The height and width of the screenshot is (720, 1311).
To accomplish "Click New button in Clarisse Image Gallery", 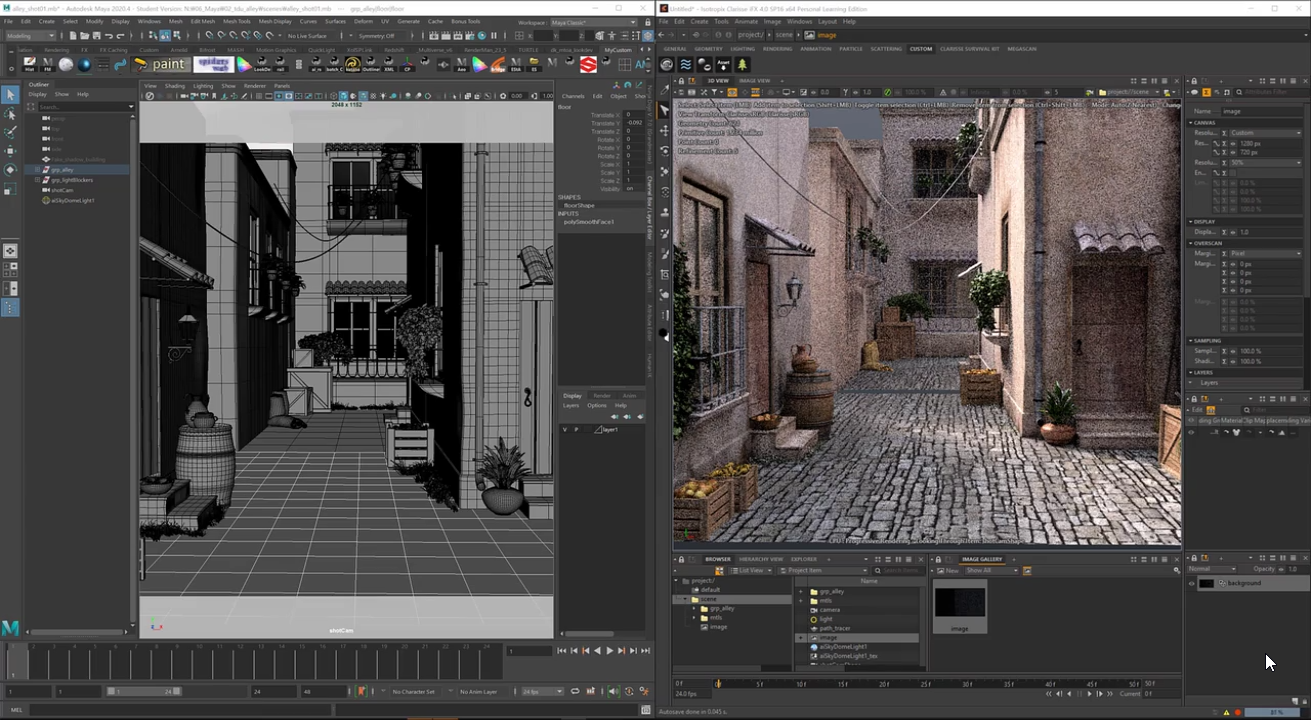I will (x=949, y=570).
